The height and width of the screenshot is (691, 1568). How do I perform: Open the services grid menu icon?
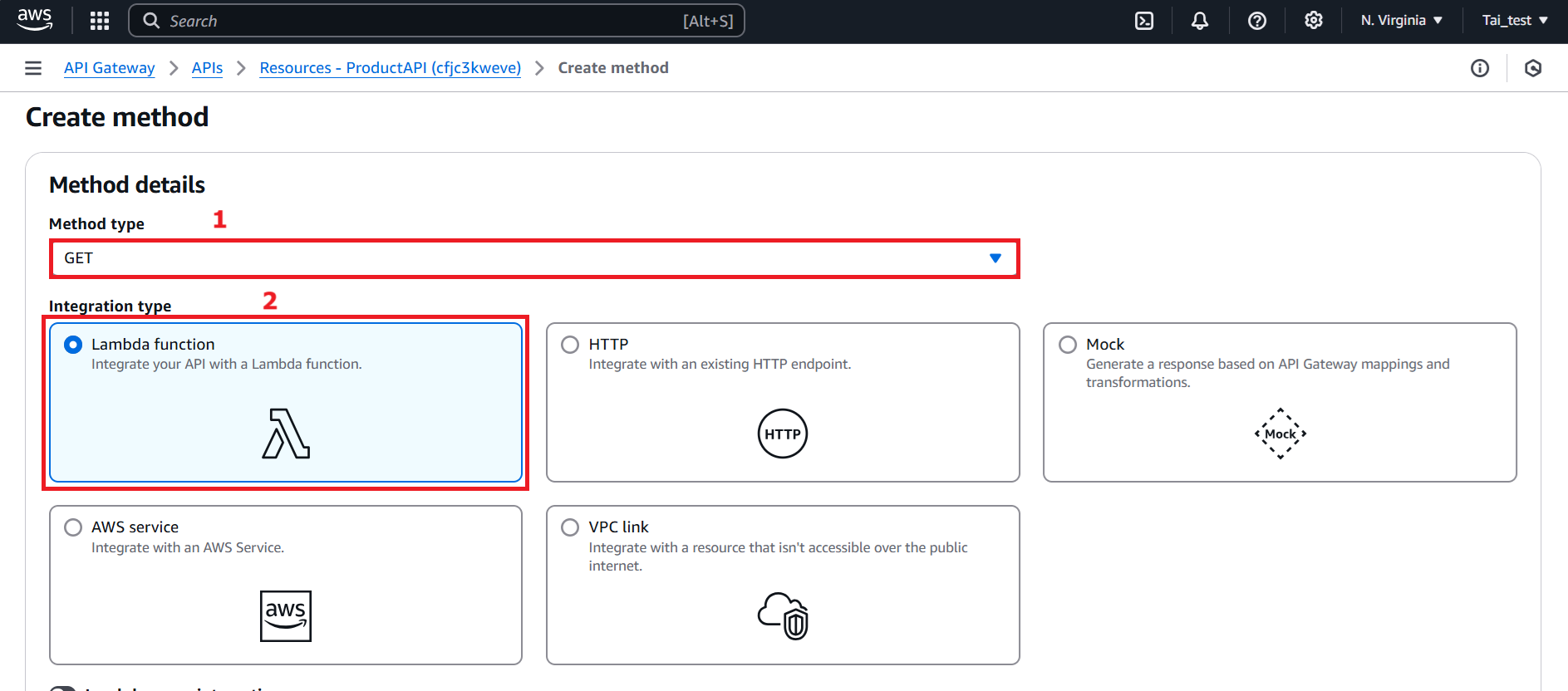coord(100,21)
